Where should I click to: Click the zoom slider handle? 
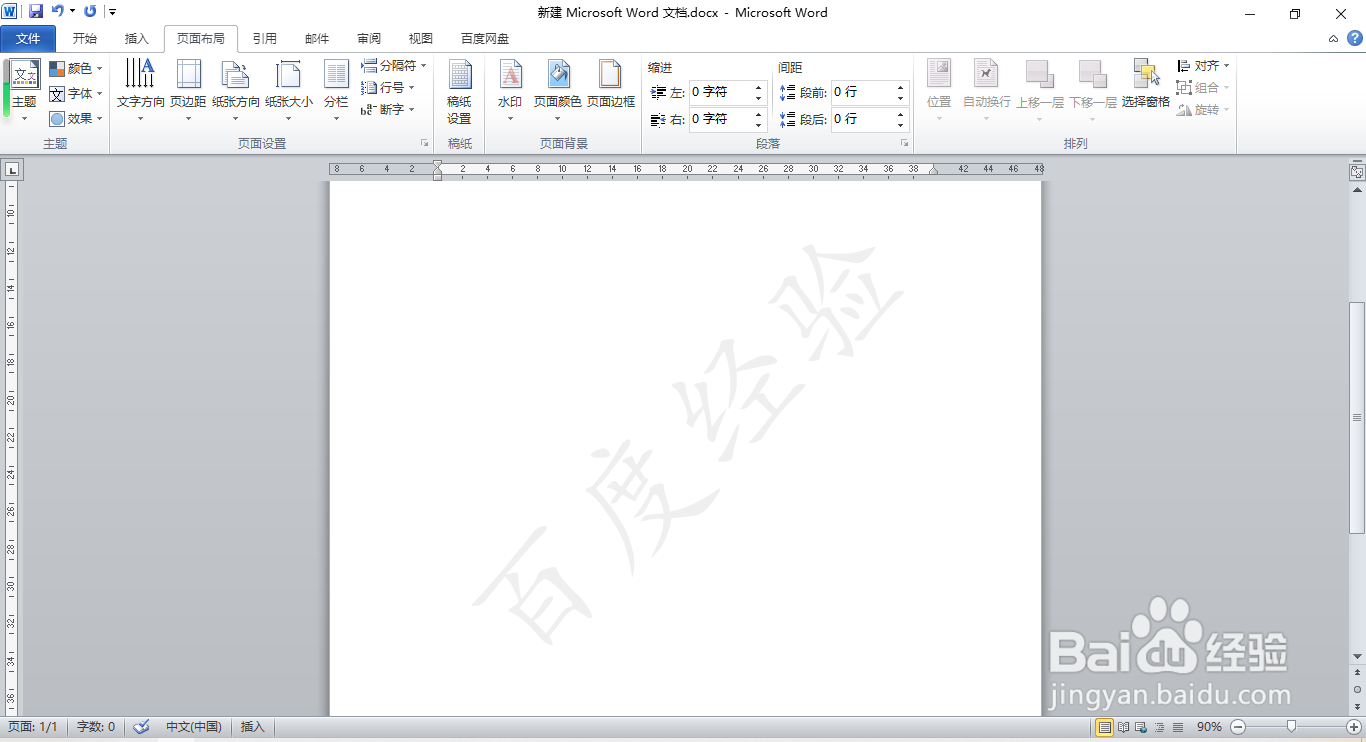(x=1292, y=727)
